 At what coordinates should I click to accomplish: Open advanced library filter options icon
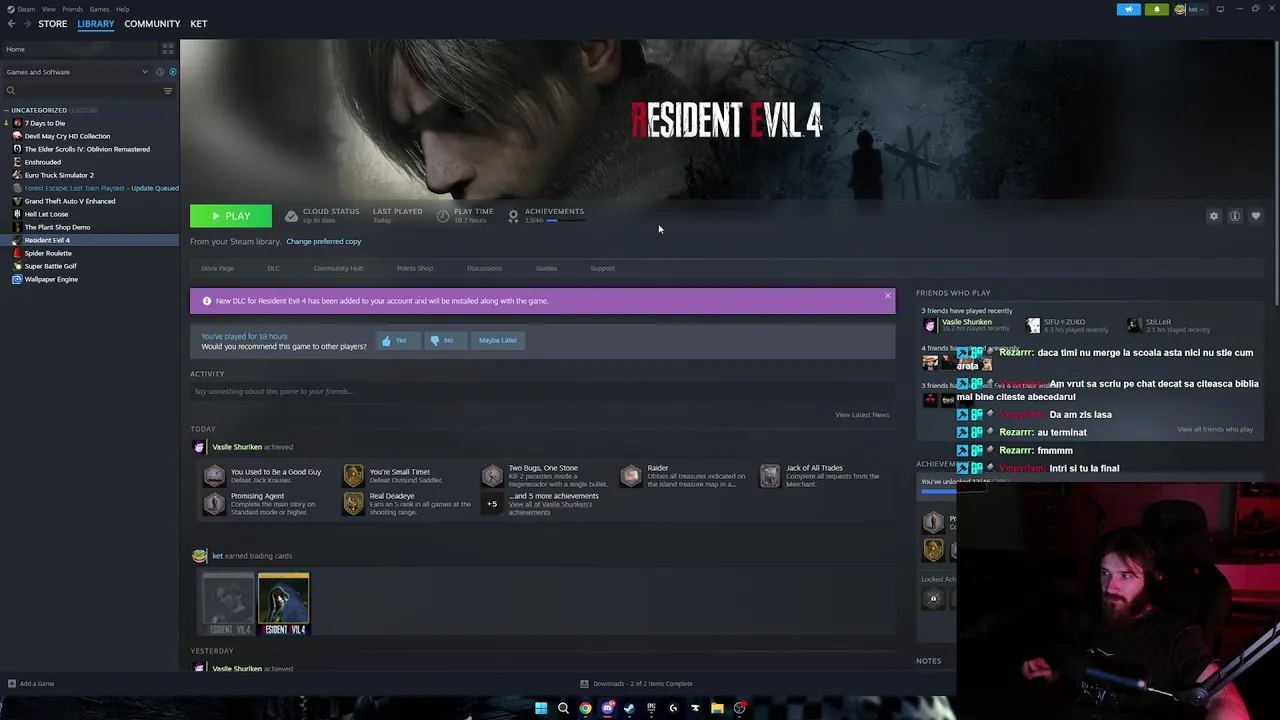pyautogui.click(x=168, y=91)
